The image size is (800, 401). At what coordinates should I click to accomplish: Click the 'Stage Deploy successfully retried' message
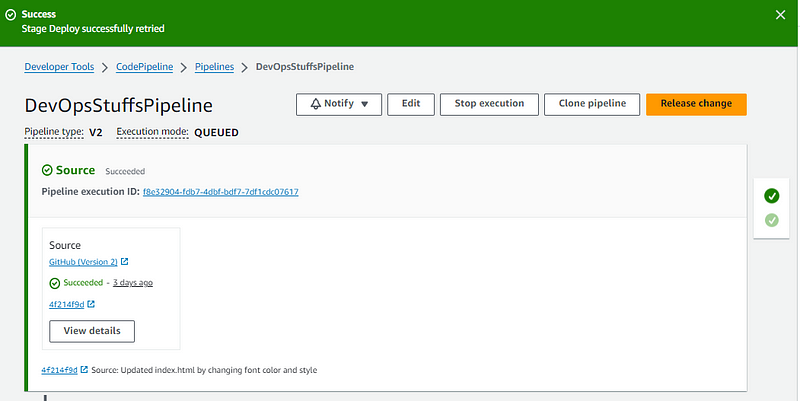(x=93, y=29)
